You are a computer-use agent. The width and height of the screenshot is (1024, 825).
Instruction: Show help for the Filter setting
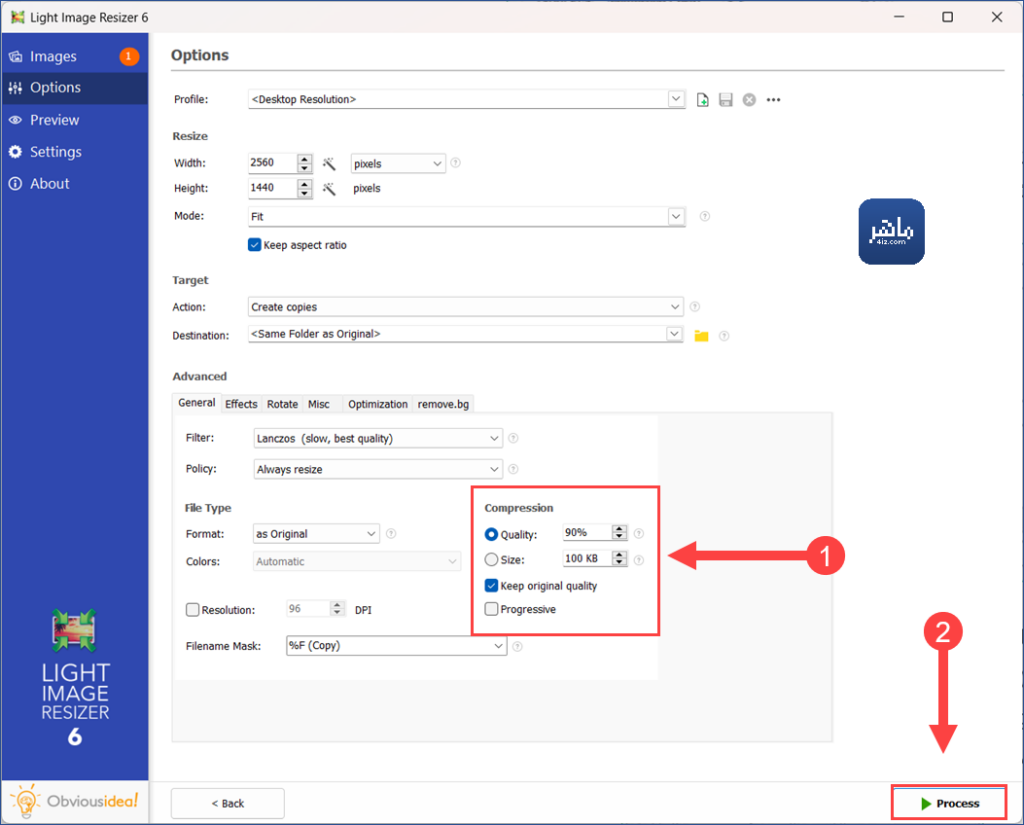513,438
